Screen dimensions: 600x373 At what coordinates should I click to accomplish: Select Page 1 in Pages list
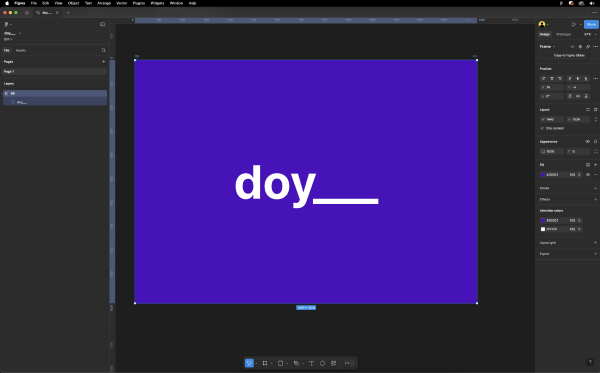54,72
